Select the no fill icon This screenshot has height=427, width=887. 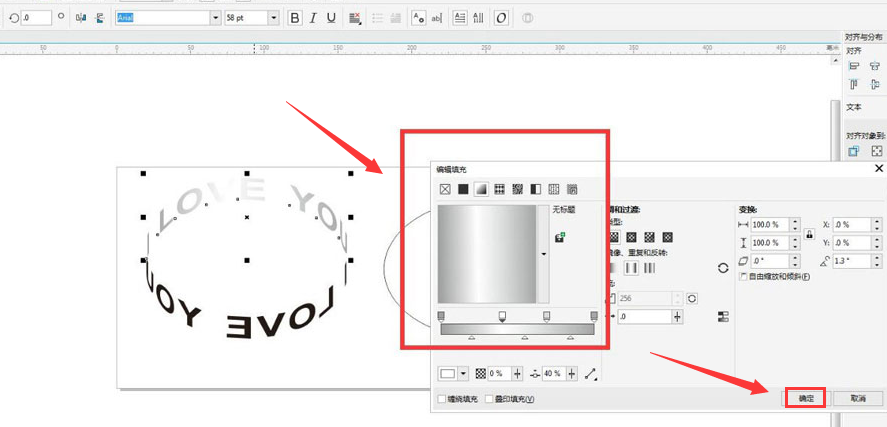click(445, 189)
